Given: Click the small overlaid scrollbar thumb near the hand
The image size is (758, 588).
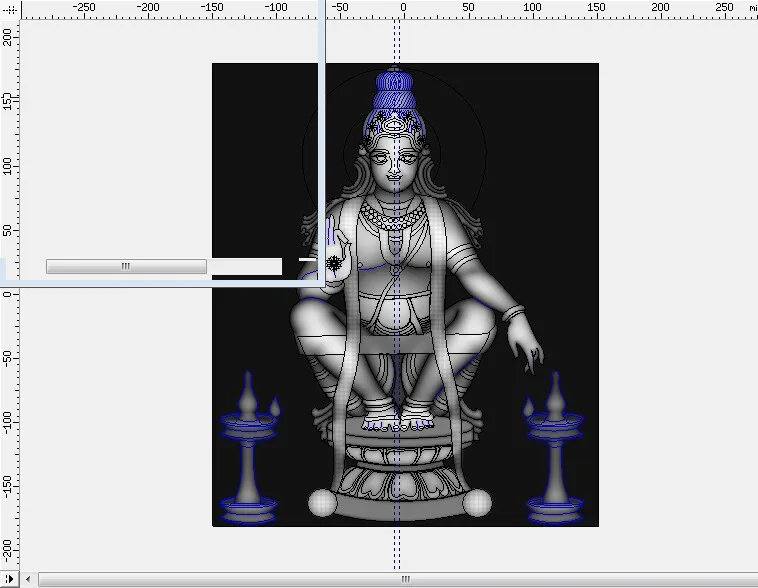Looking at the screenshot, I should [x=126, y=266].
